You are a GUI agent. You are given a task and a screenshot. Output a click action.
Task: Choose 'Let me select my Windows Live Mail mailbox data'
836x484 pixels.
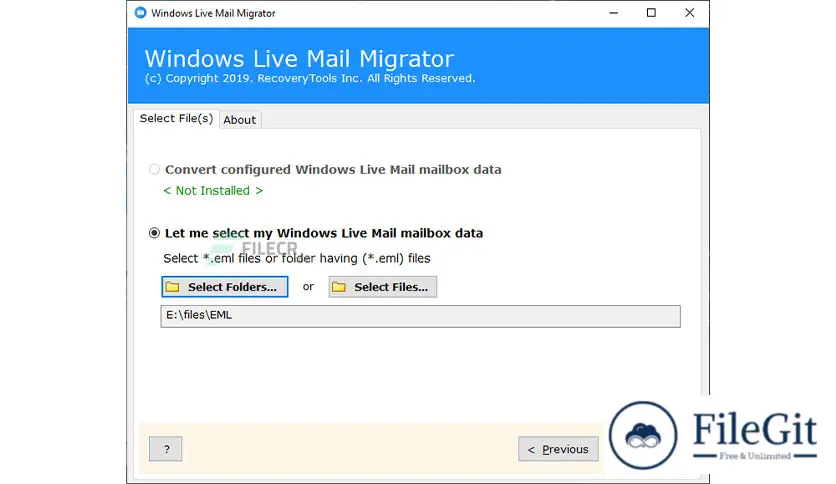[x=154, y=233]
